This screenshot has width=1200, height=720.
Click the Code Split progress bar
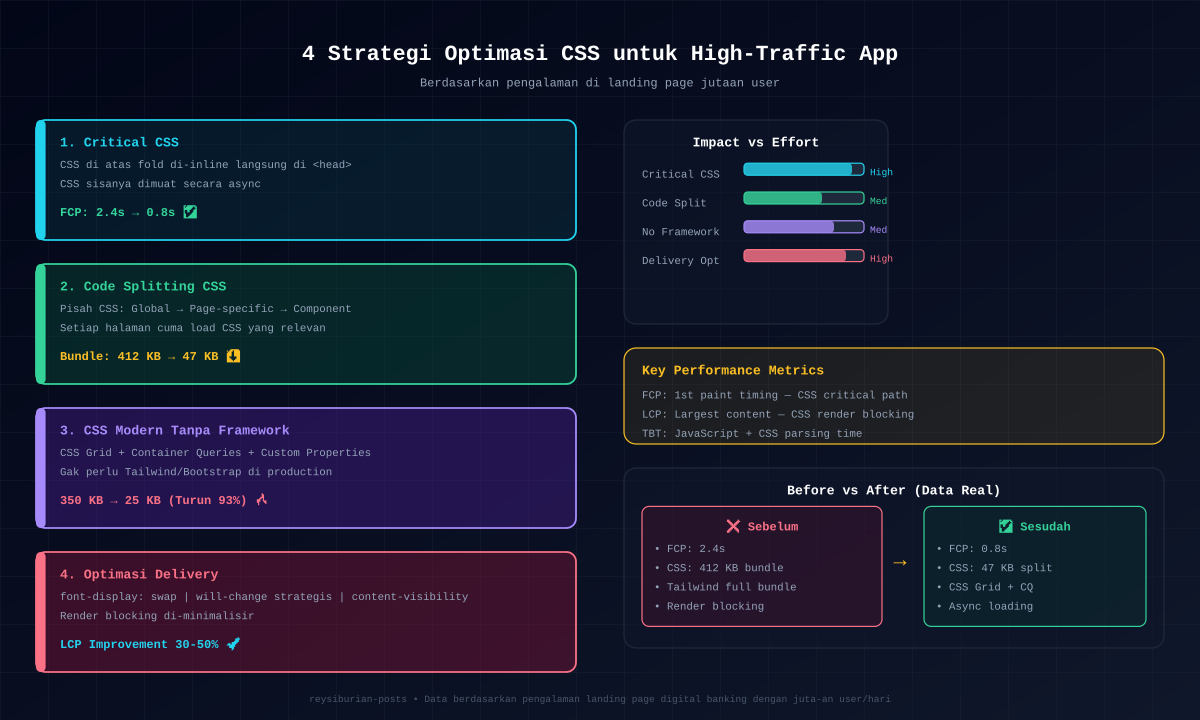[x=804, y=198]
